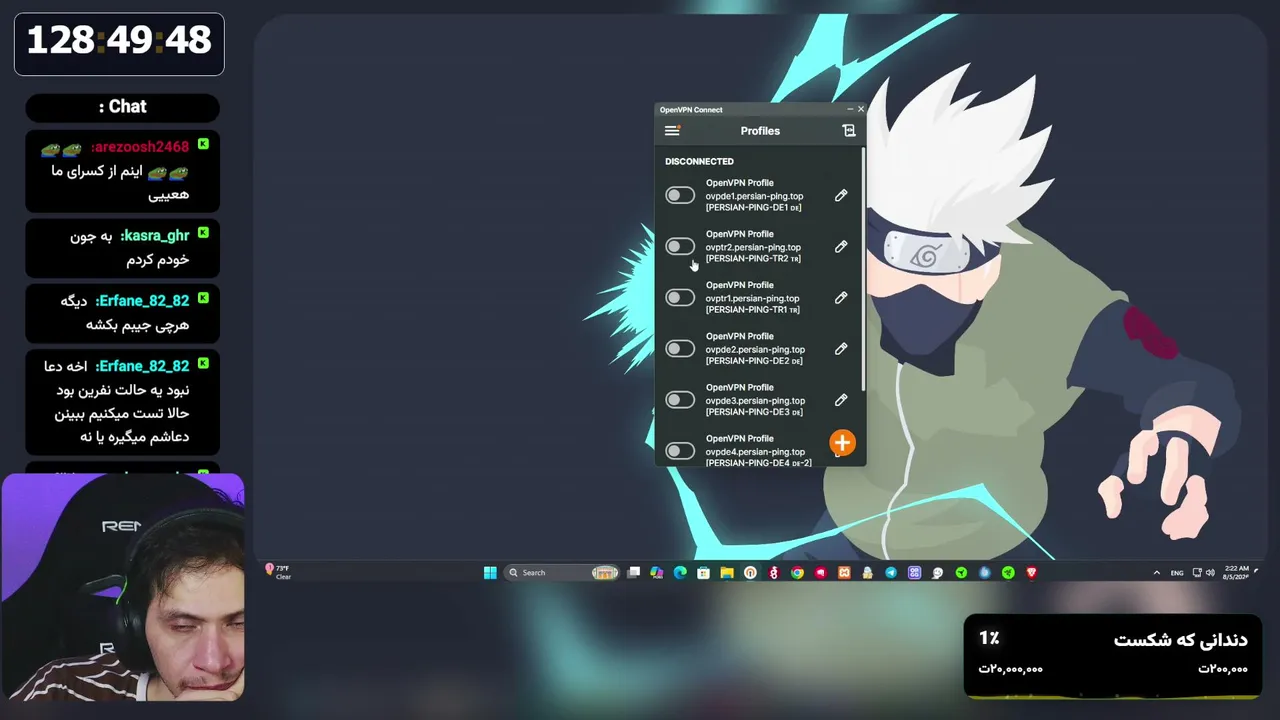This screenshot has width=1280, height=720.
Task: Minimize the OpenVPN Connect window
Action: point(850,110)
